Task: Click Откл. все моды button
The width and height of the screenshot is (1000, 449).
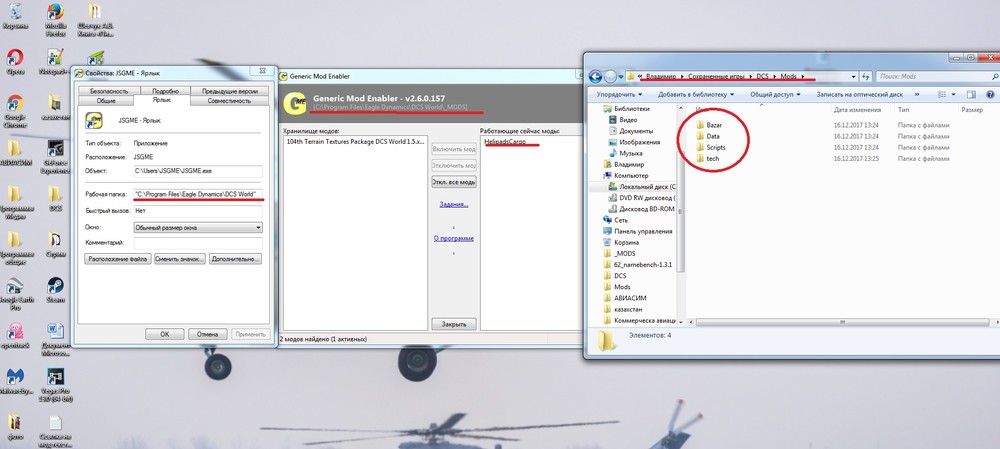Action: 453,182
